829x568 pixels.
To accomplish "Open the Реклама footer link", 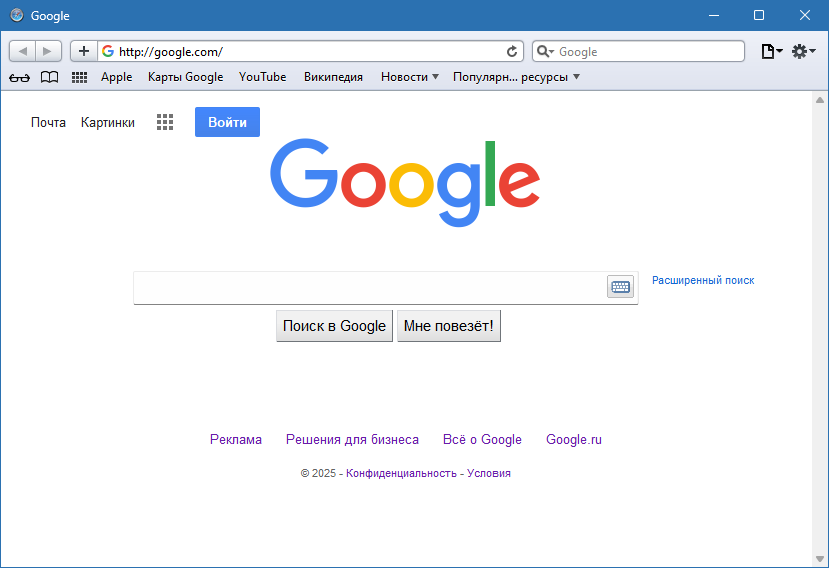I will point(236,439).
